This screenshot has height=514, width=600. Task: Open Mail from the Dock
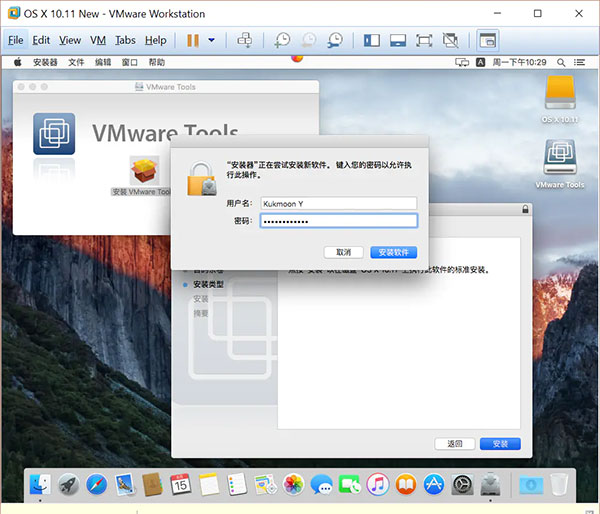click(124, 484)
